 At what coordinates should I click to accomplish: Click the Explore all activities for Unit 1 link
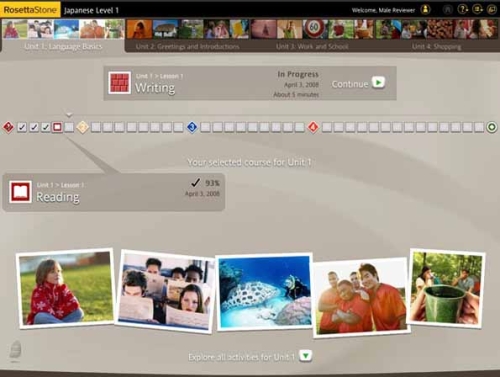pyautogui.click(x=241, y=357)
